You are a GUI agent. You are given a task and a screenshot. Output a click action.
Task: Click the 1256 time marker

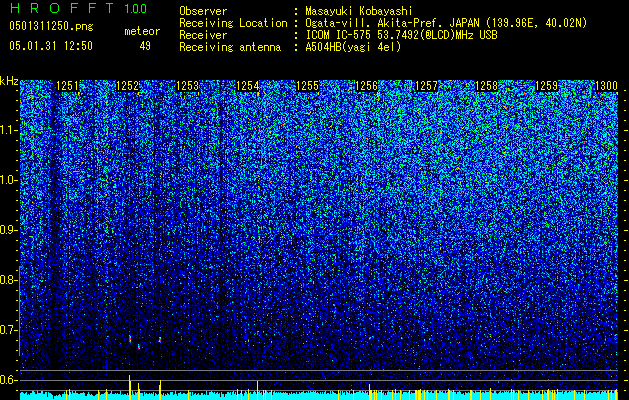pyautogui.click(x=367, y=86)
